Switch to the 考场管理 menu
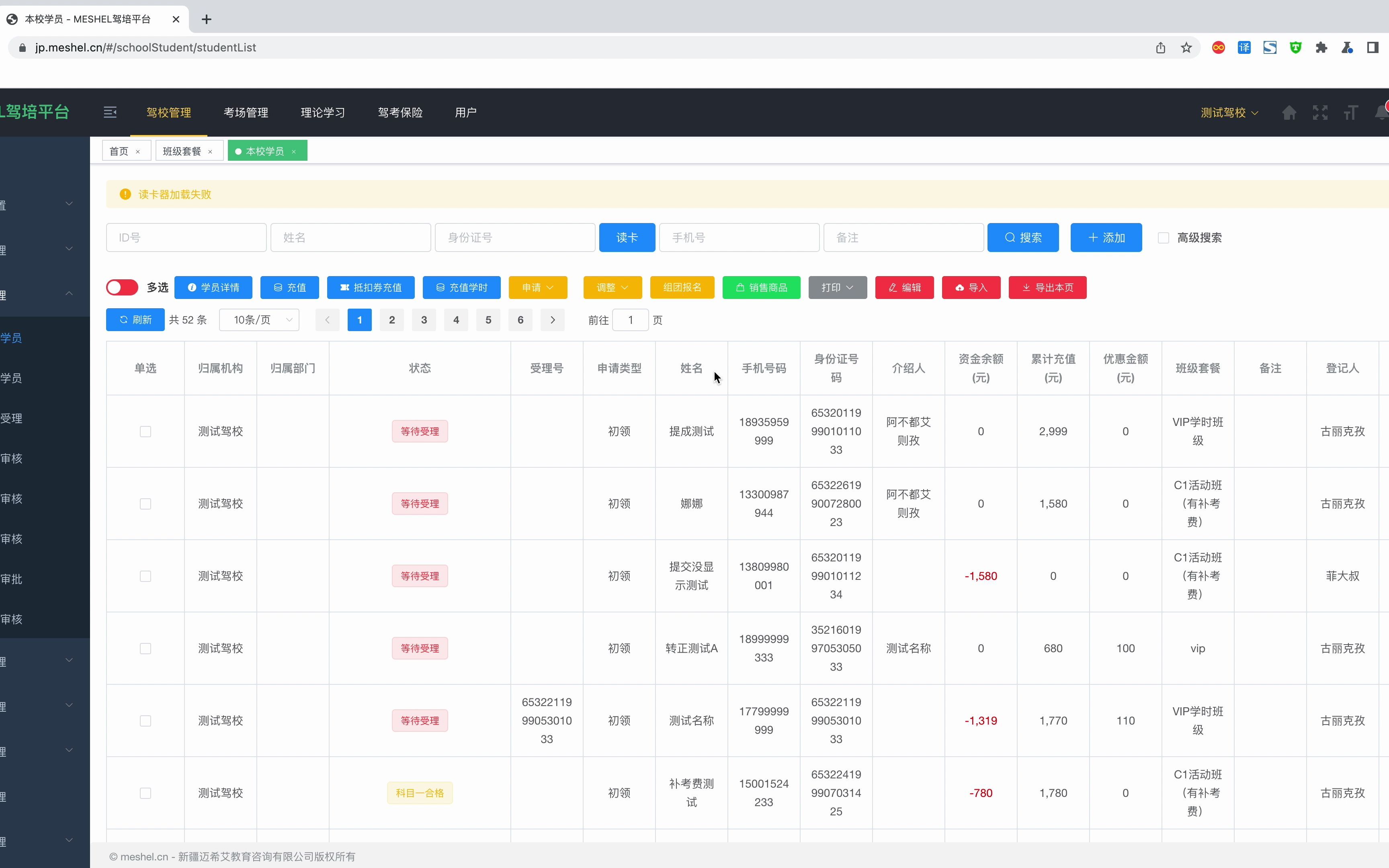 point(246,113)
